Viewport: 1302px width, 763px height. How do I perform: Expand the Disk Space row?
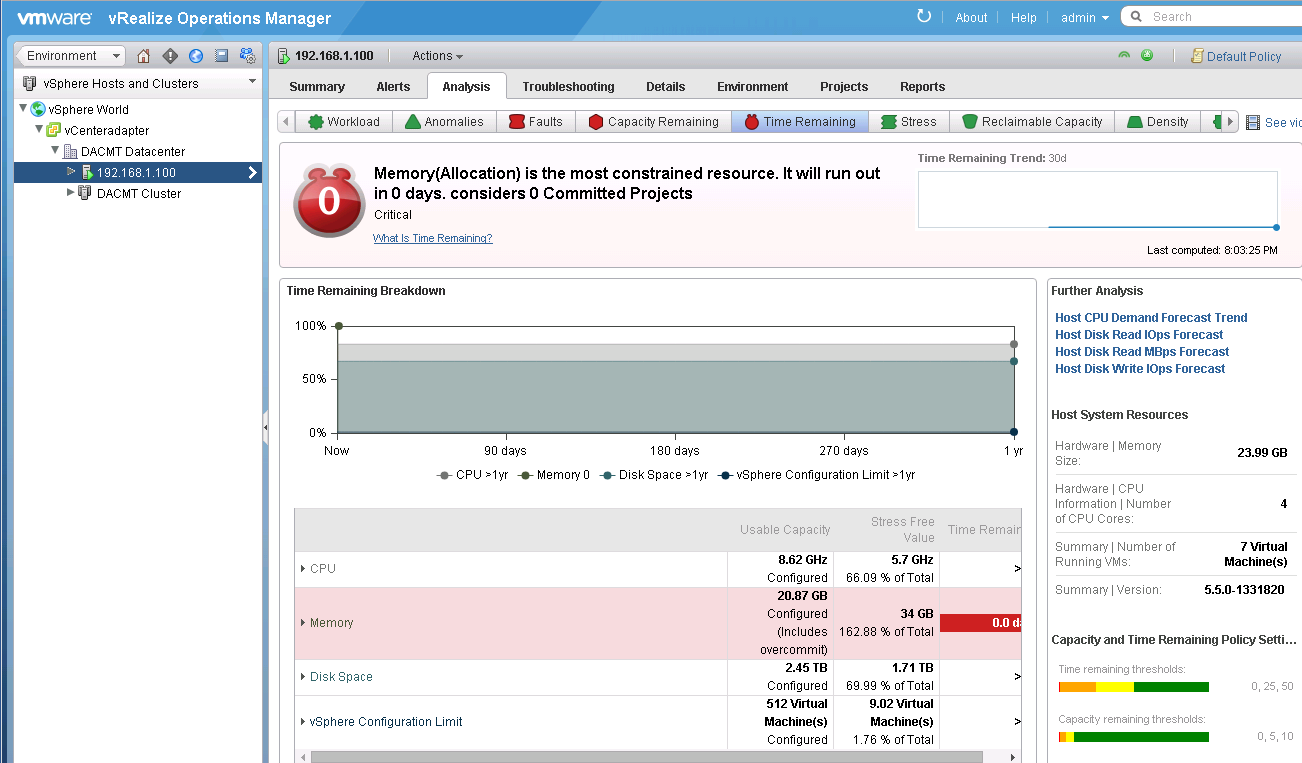(x=303, y=676)
